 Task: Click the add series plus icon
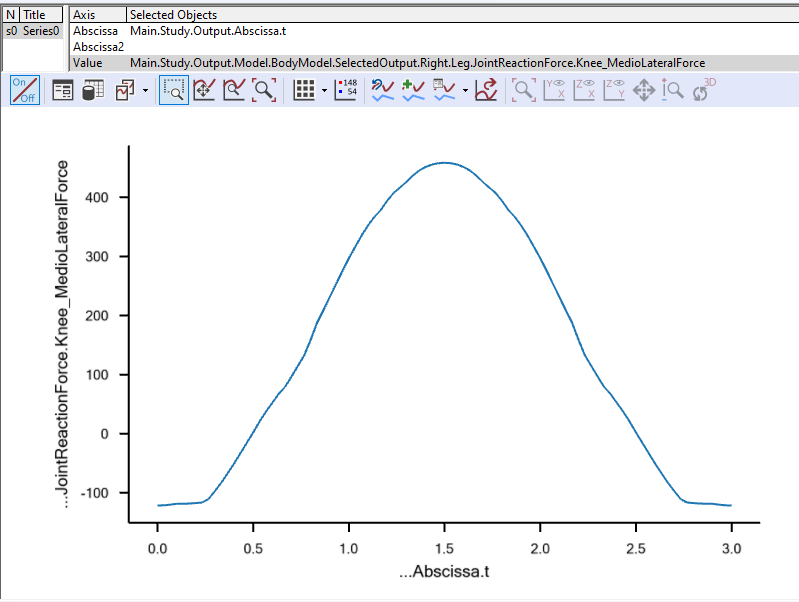tap(413, 90)
